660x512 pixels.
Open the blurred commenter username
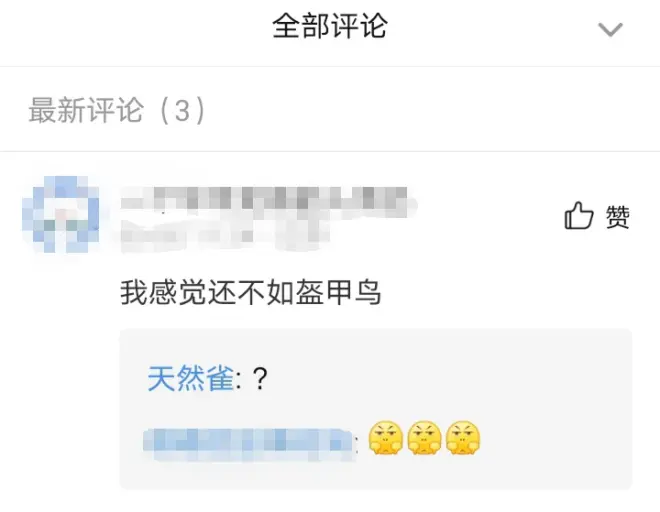tap(264, 198)
